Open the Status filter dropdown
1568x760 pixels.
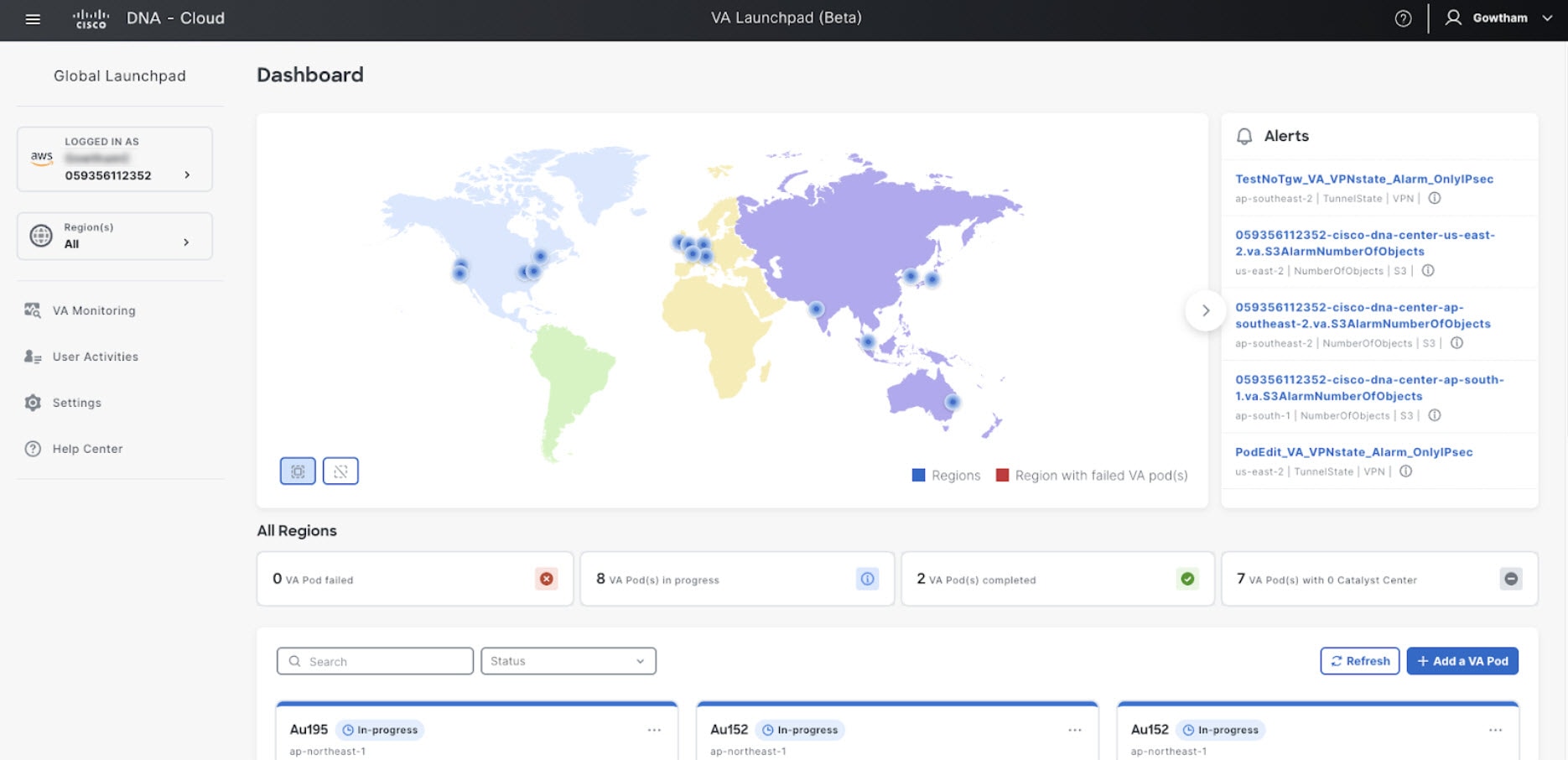569,661
